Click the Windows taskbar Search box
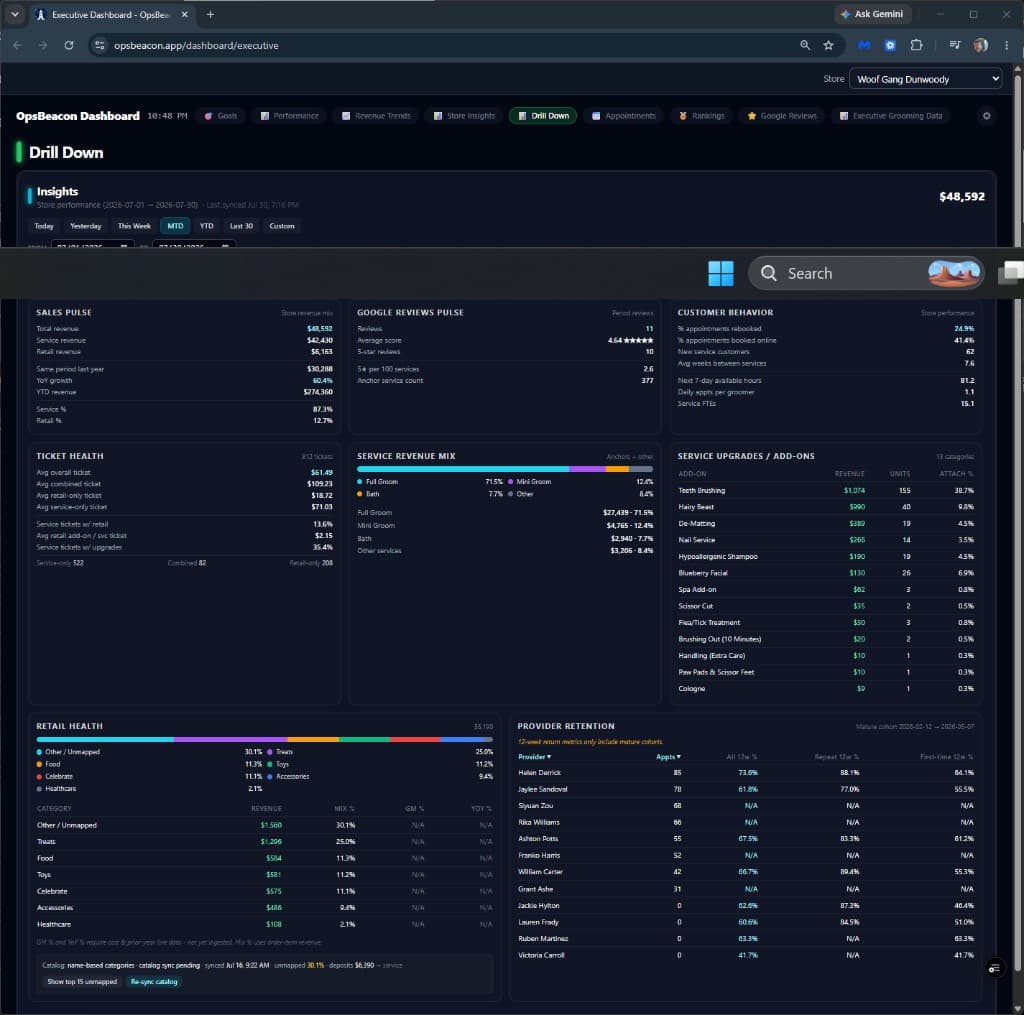Screen dimensions: 1024x1015 point(866,273)
